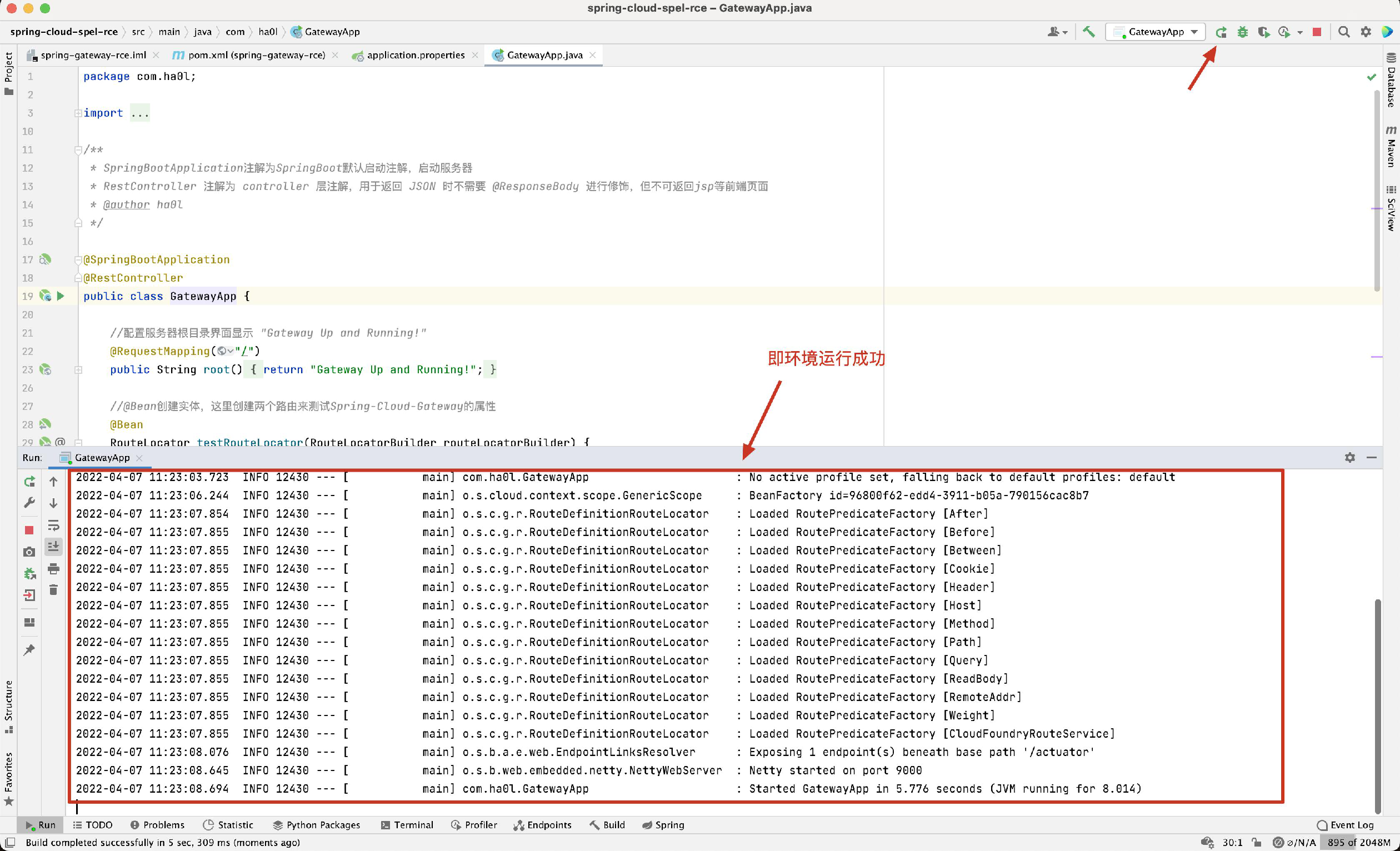Open the pom.xml editor tab
This screenshot has width=1400, height=851.
256,55
